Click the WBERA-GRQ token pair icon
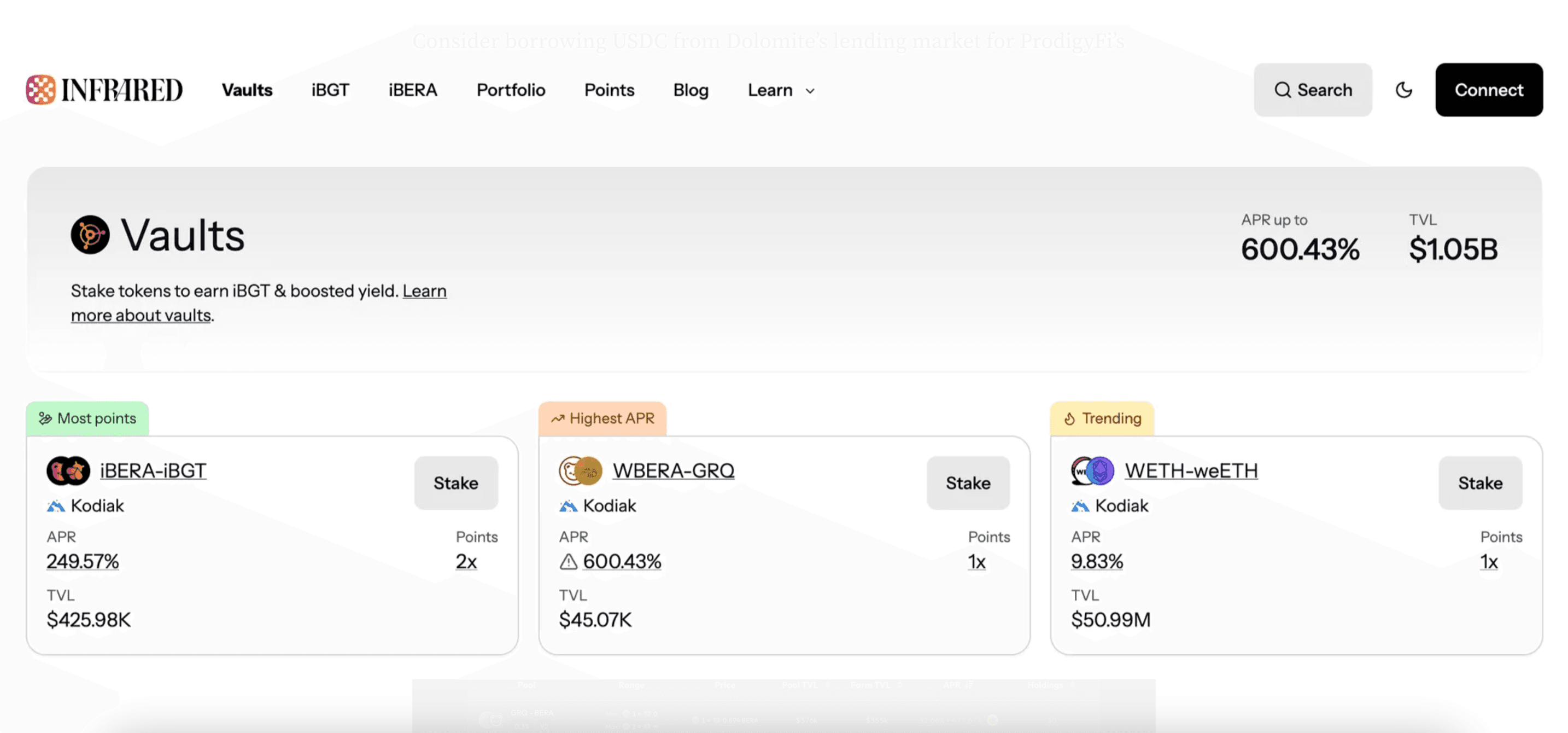 tap(581, 470)
